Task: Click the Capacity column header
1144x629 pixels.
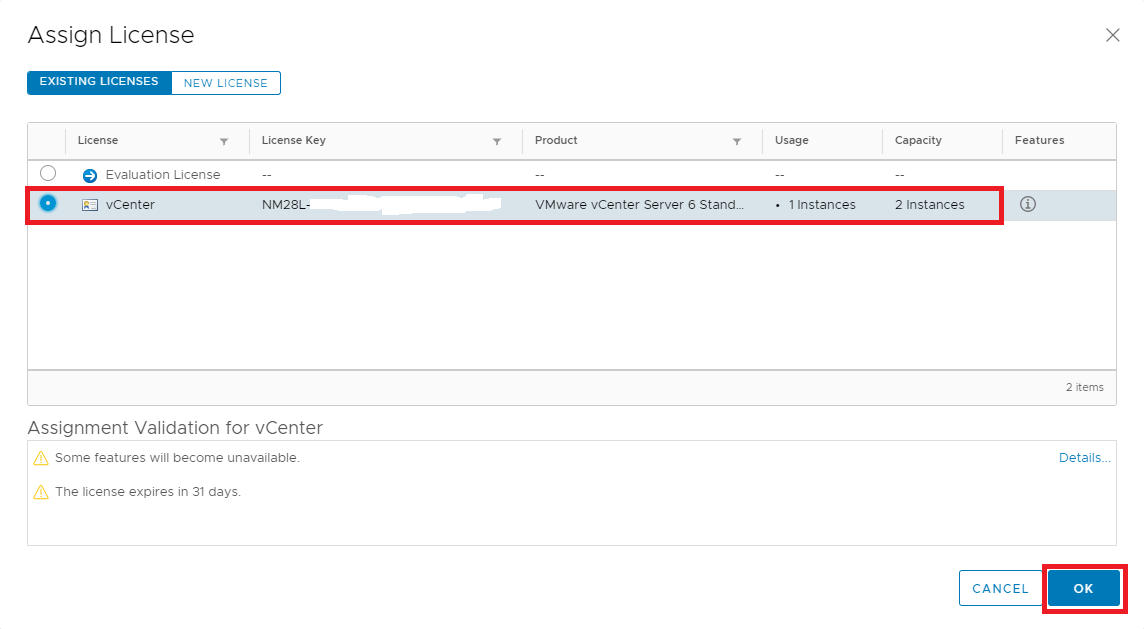Action: point(918,140)
